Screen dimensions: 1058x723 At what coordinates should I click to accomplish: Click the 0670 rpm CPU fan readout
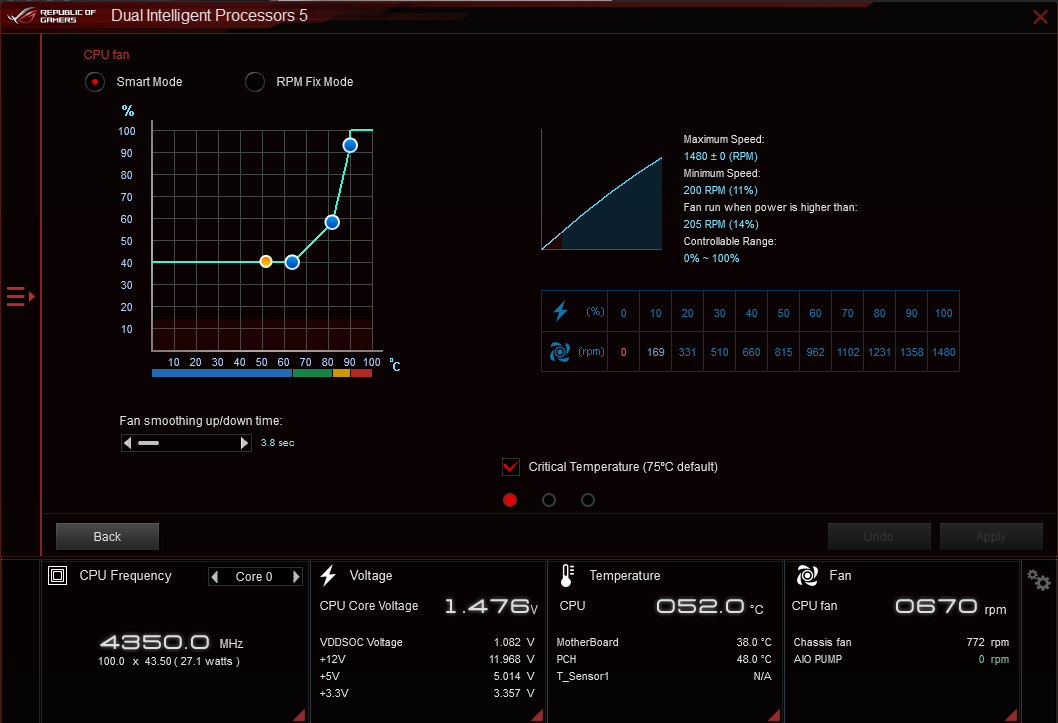coord(951,606)
